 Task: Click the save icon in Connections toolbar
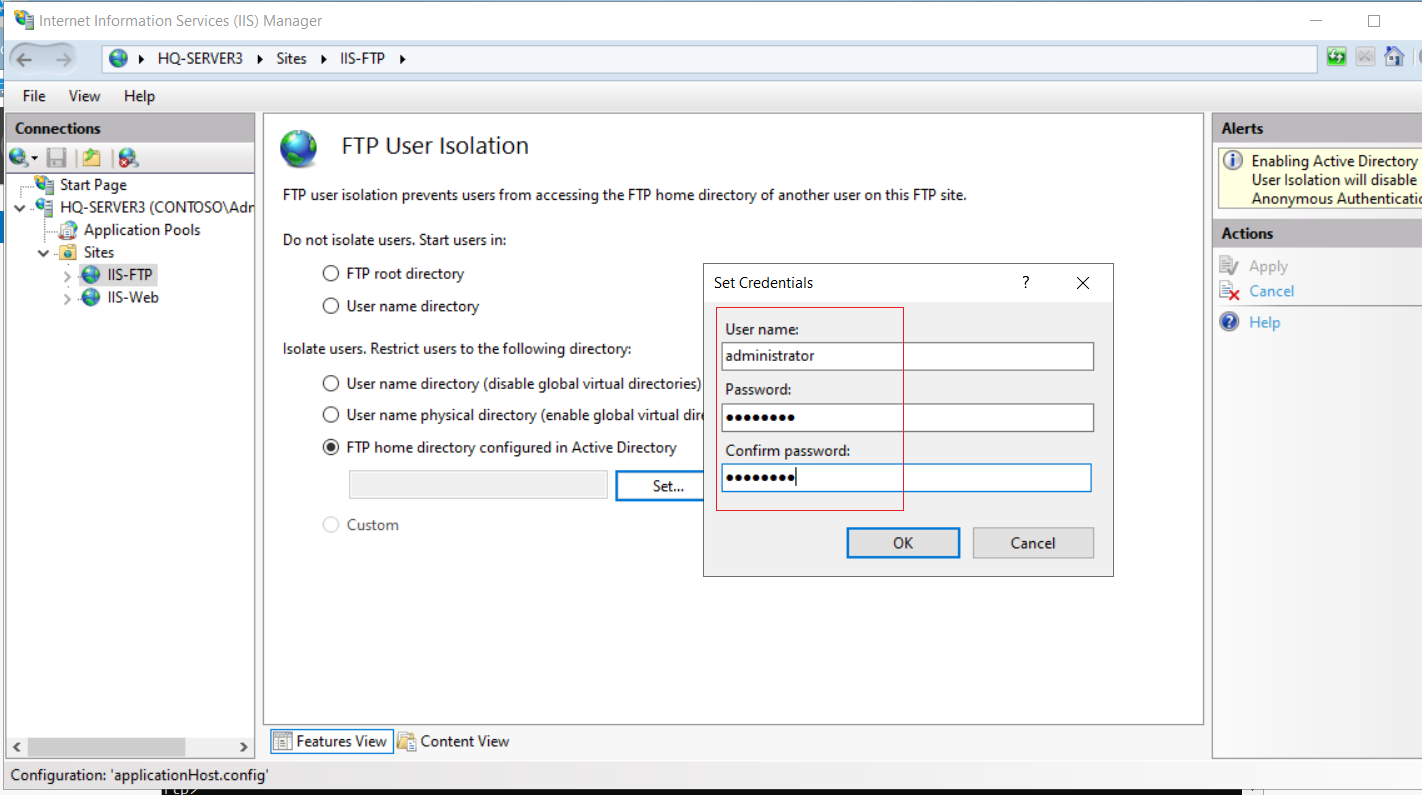(57, 158)
